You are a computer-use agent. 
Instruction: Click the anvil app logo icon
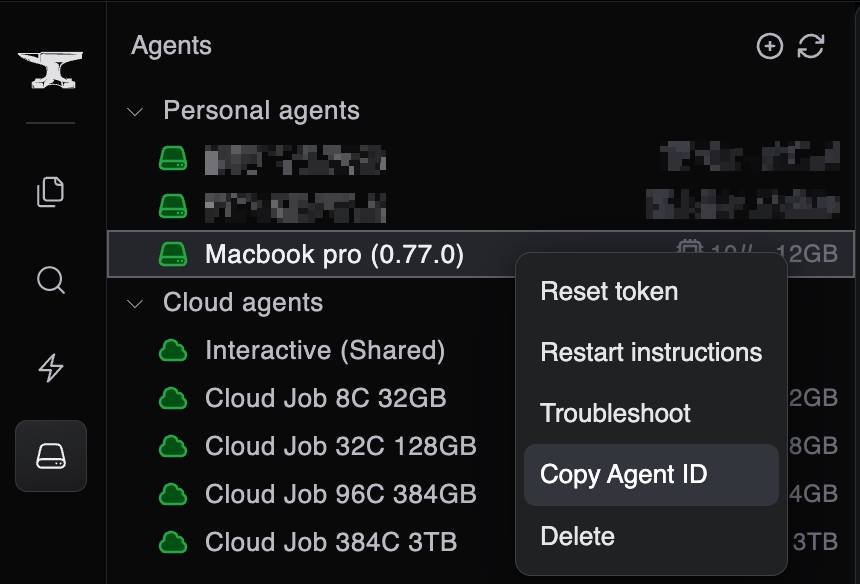tap(50, 68)
